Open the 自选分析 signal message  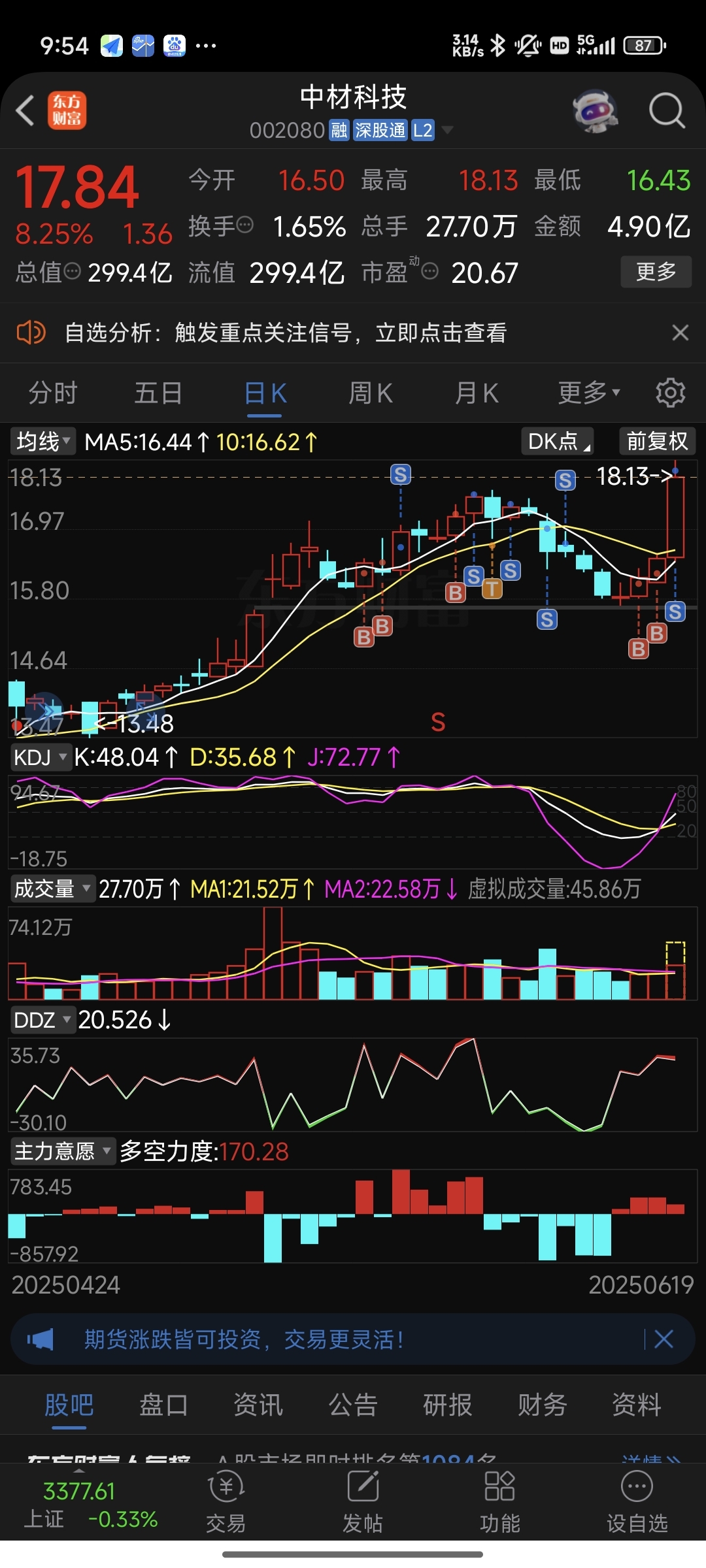pyautogui.click(x=286, y=333)
